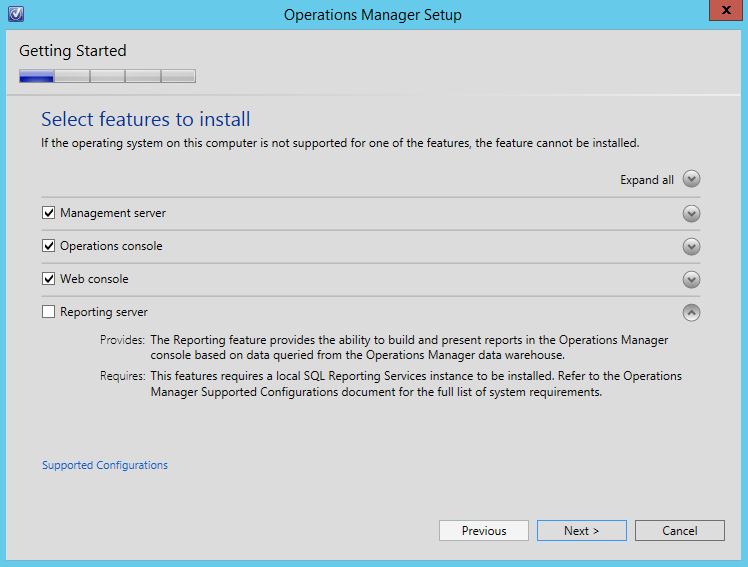Click the window title "Operations Manager Setup"
Image resolution: width=748 pixels, height=567 pixels.
372,15
